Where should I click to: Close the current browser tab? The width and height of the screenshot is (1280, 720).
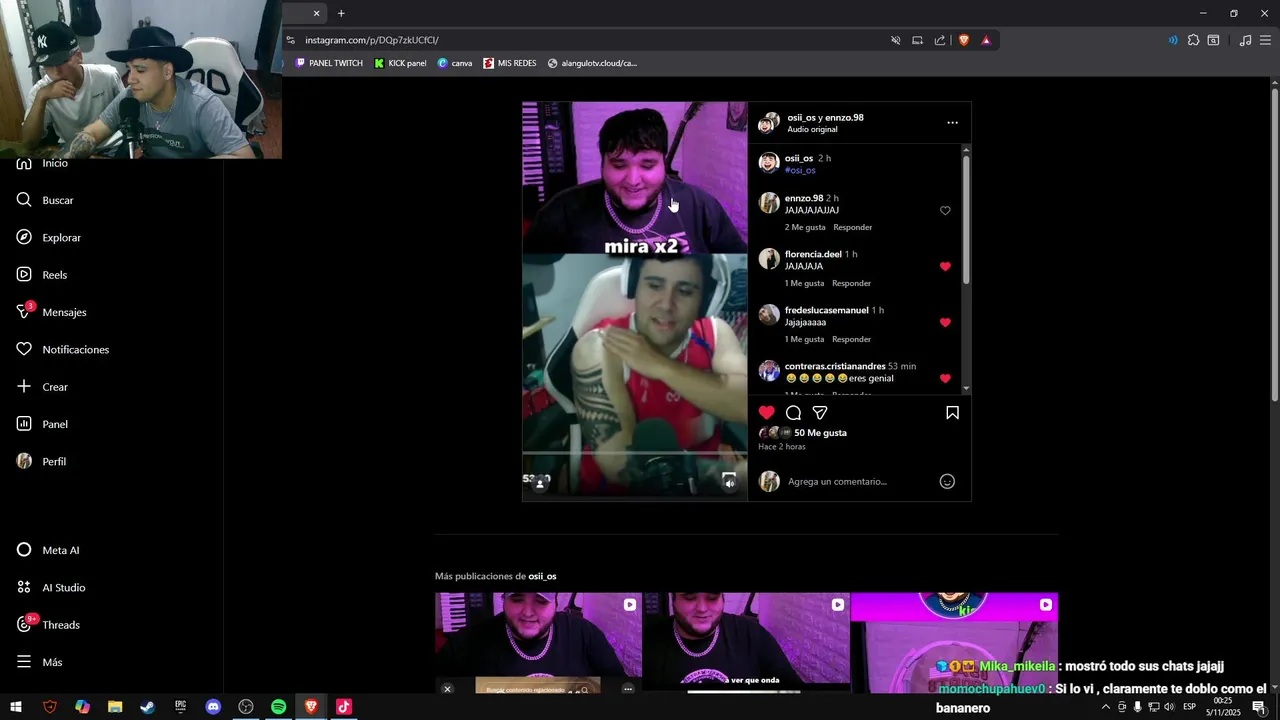(317, 13)
